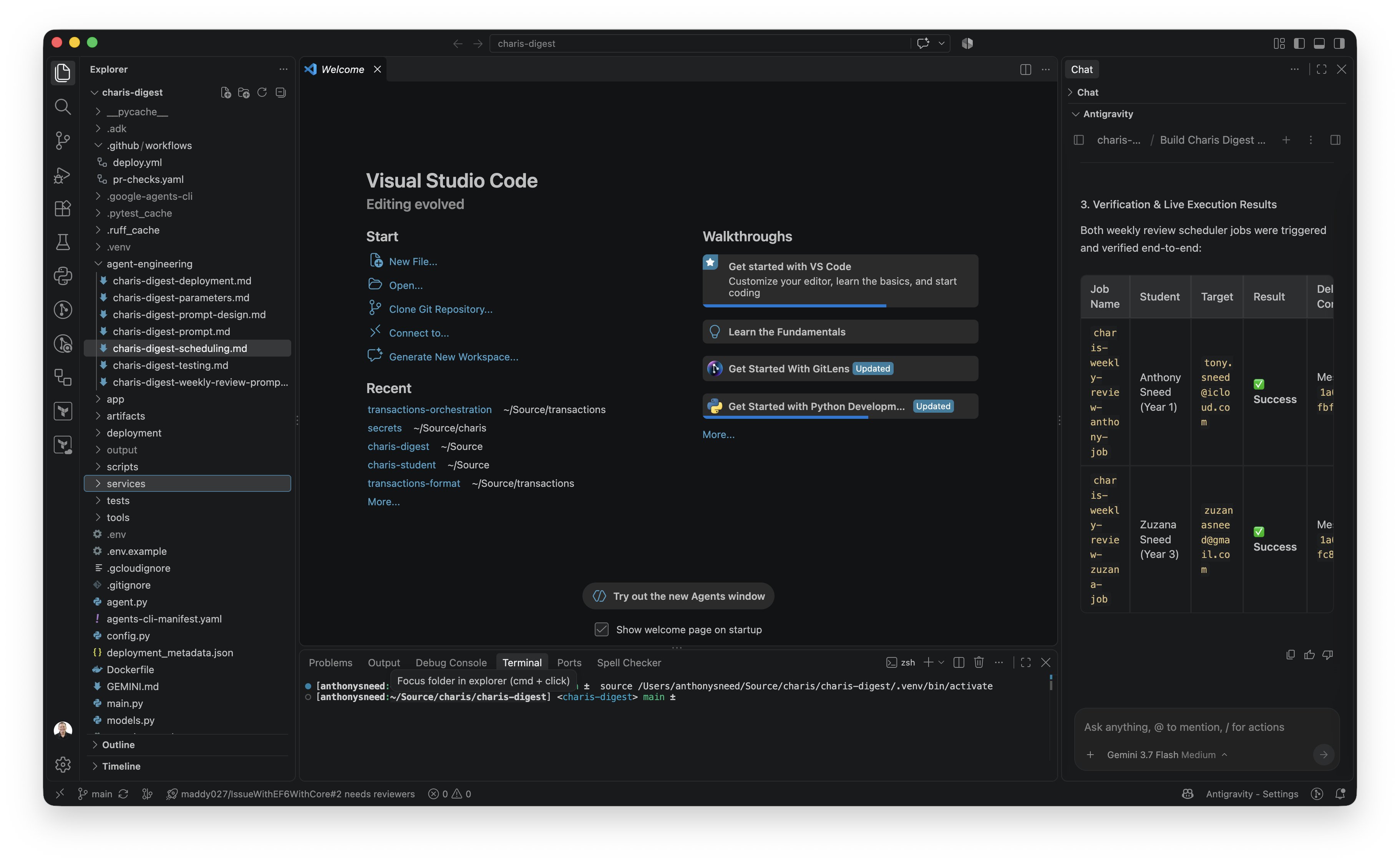
Task: Collapse all folders in Explorer
Action: click(x=280, y=93)
